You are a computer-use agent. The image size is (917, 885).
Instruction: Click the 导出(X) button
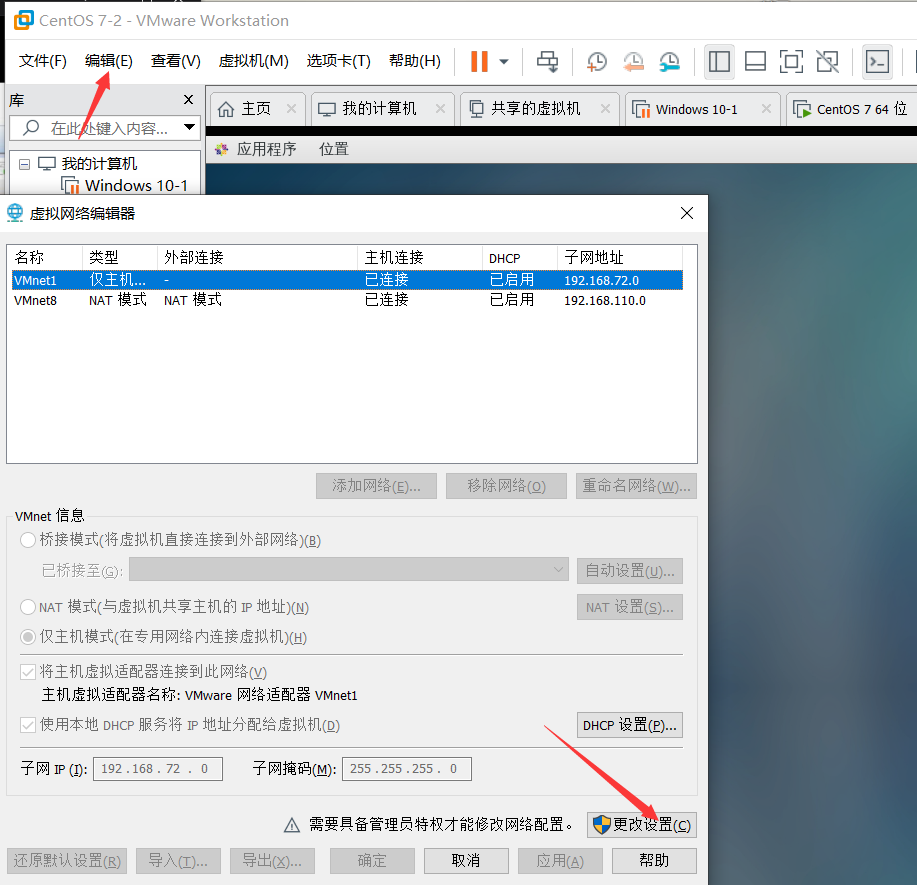(x=272, y=861)
